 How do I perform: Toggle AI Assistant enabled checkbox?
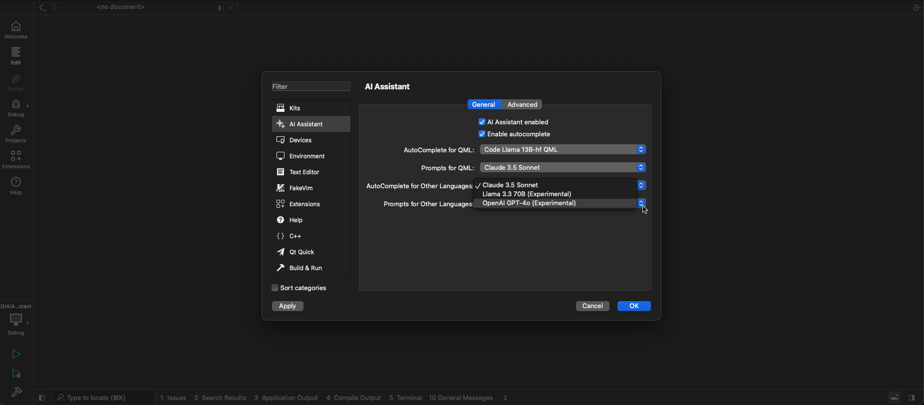(482, 122)
